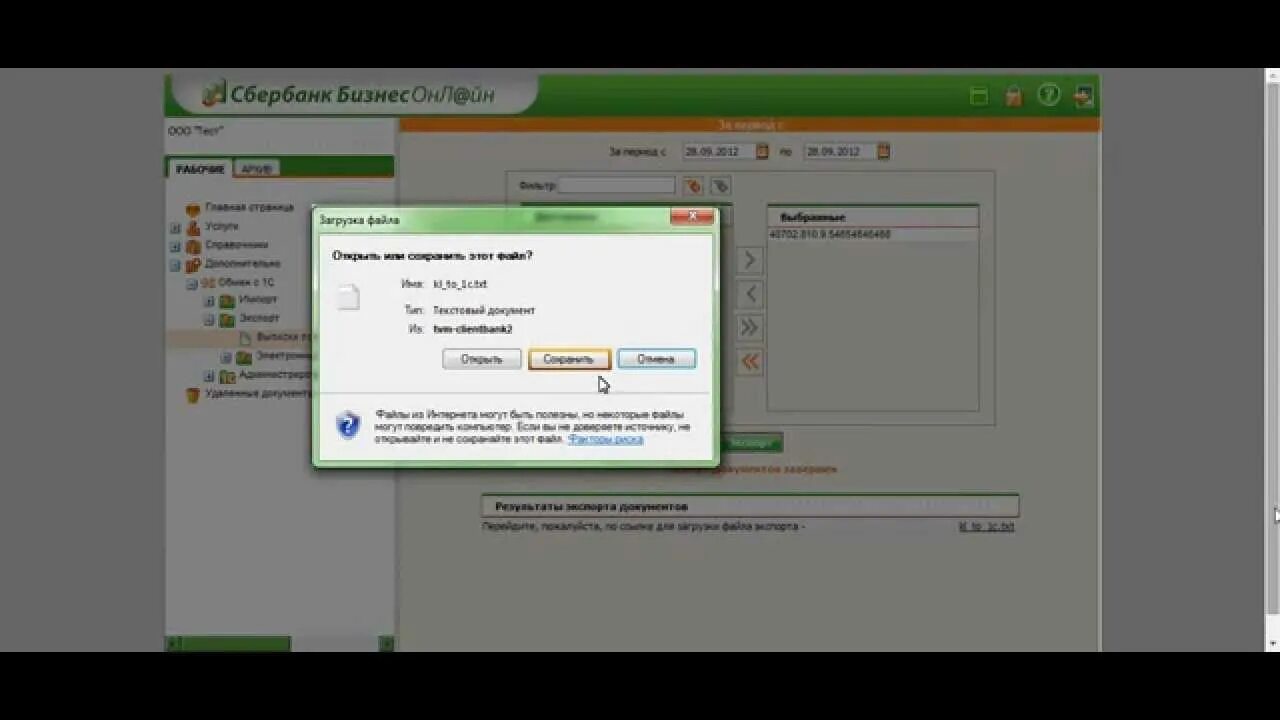Close the Загрузка файла dialog
This screenshot has width=1280, height=720.
pyautogui.click(x=691, y=217)
